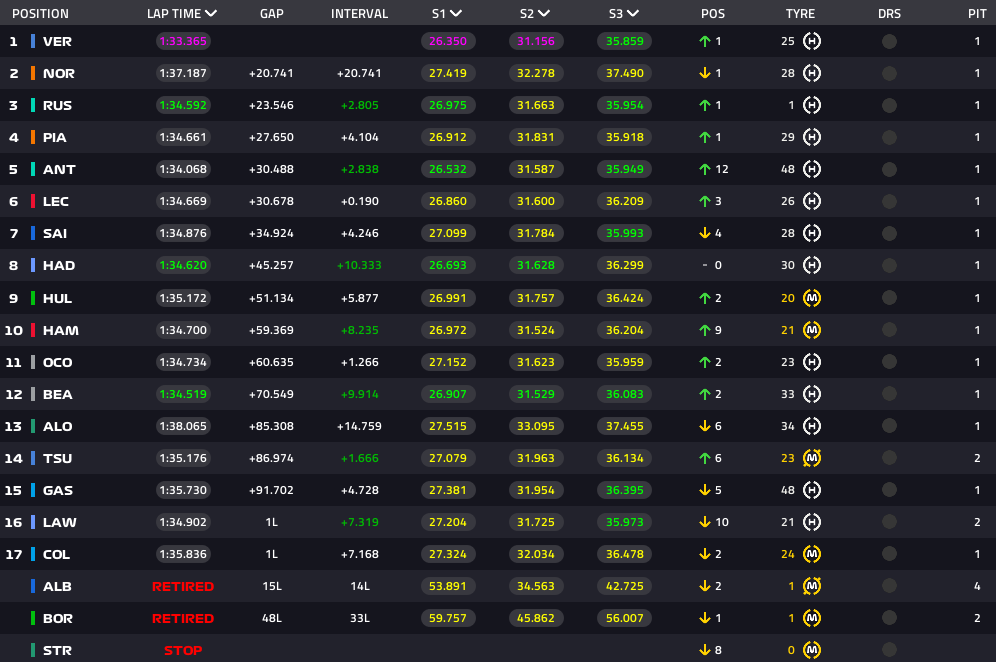
Task: Click the DRS indicator for VER
Action: pyautogui.click(x=889, y=41)
